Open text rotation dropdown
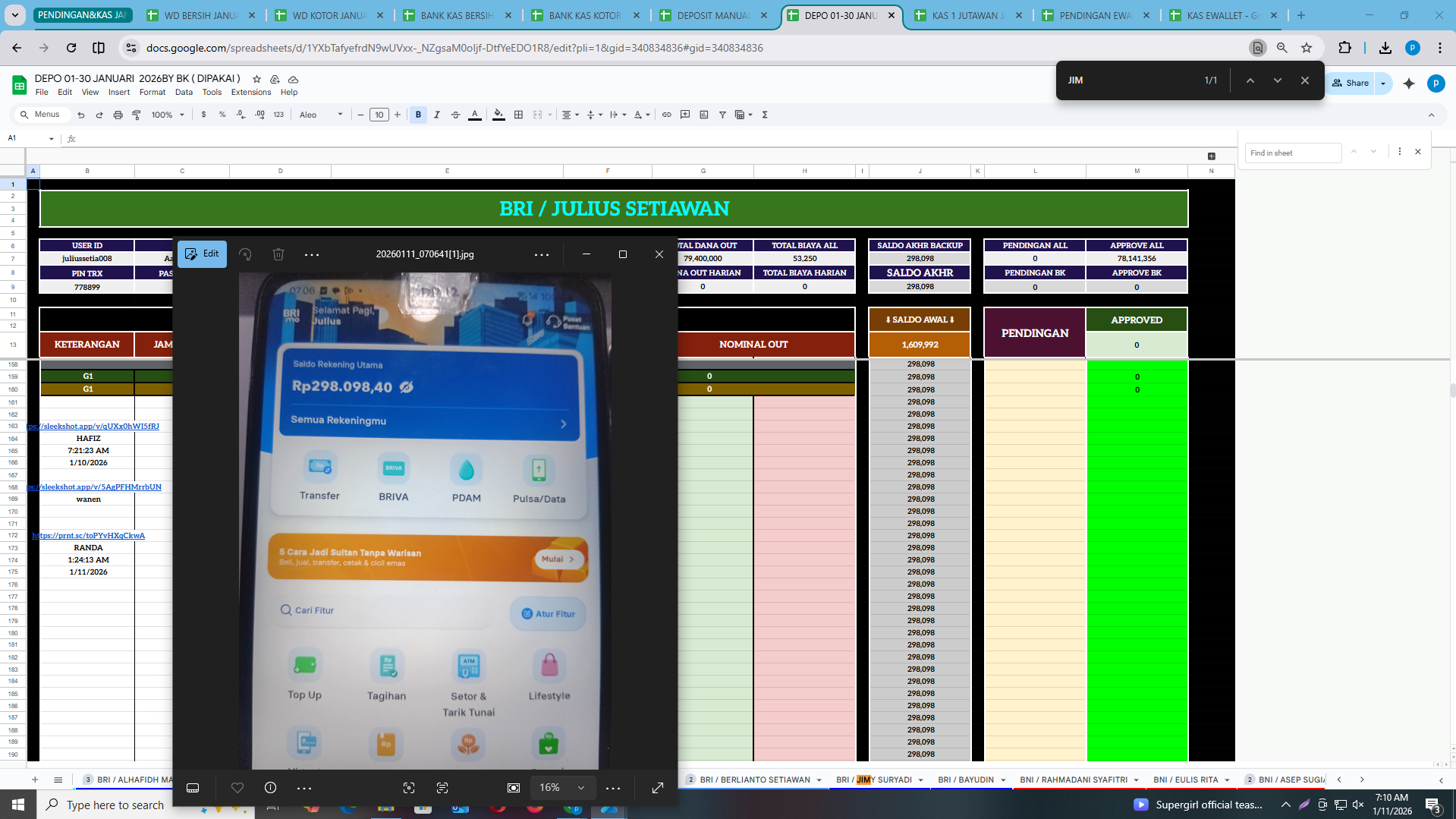Viewport: 1456px width, 819px height. pyautogui.click(x=642, y=115)
